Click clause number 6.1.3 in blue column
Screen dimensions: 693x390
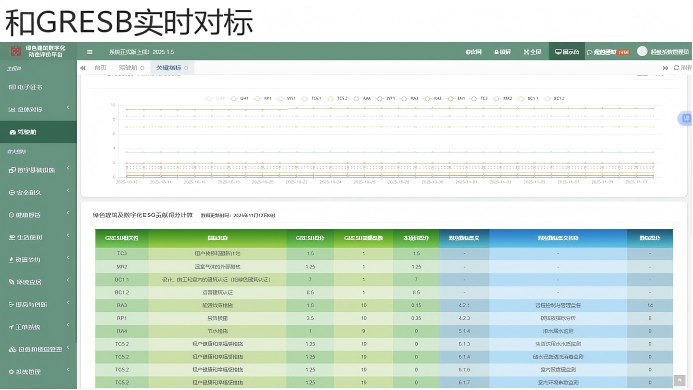coord(464,344)
